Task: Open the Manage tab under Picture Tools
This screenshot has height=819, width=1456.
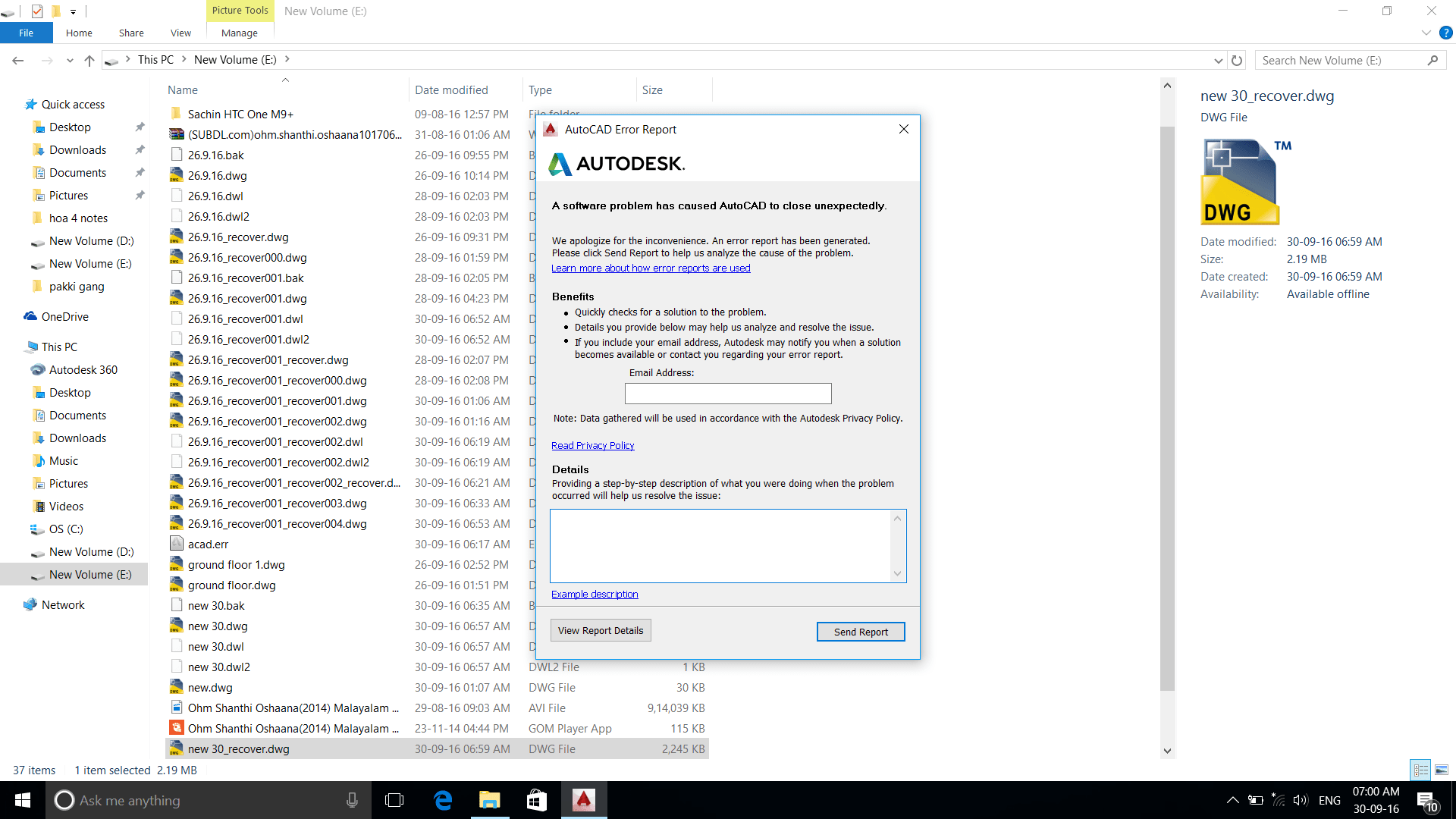Action: point(240,33)
